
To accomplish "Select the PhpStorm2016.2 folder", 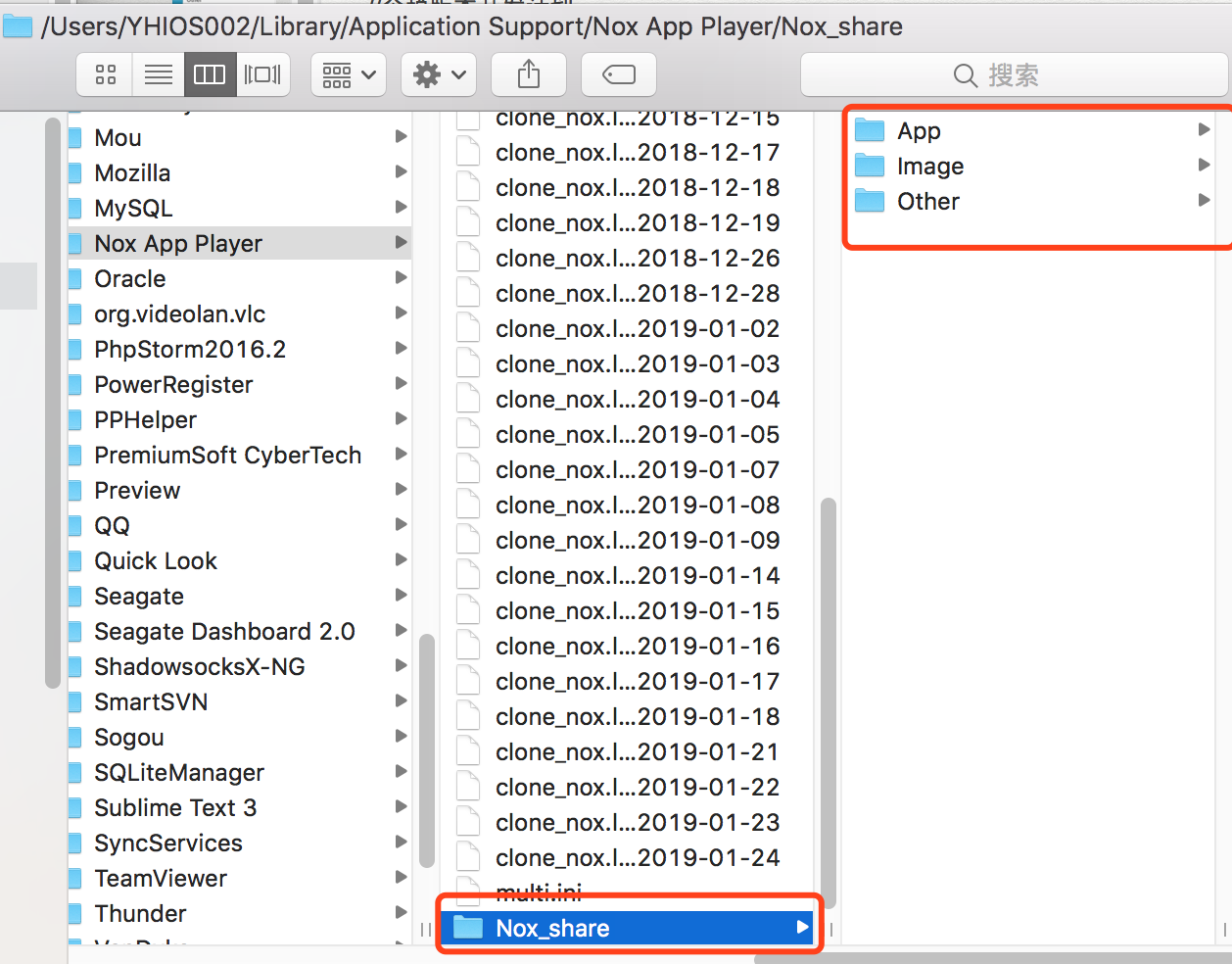I will [x=239, y=349].
